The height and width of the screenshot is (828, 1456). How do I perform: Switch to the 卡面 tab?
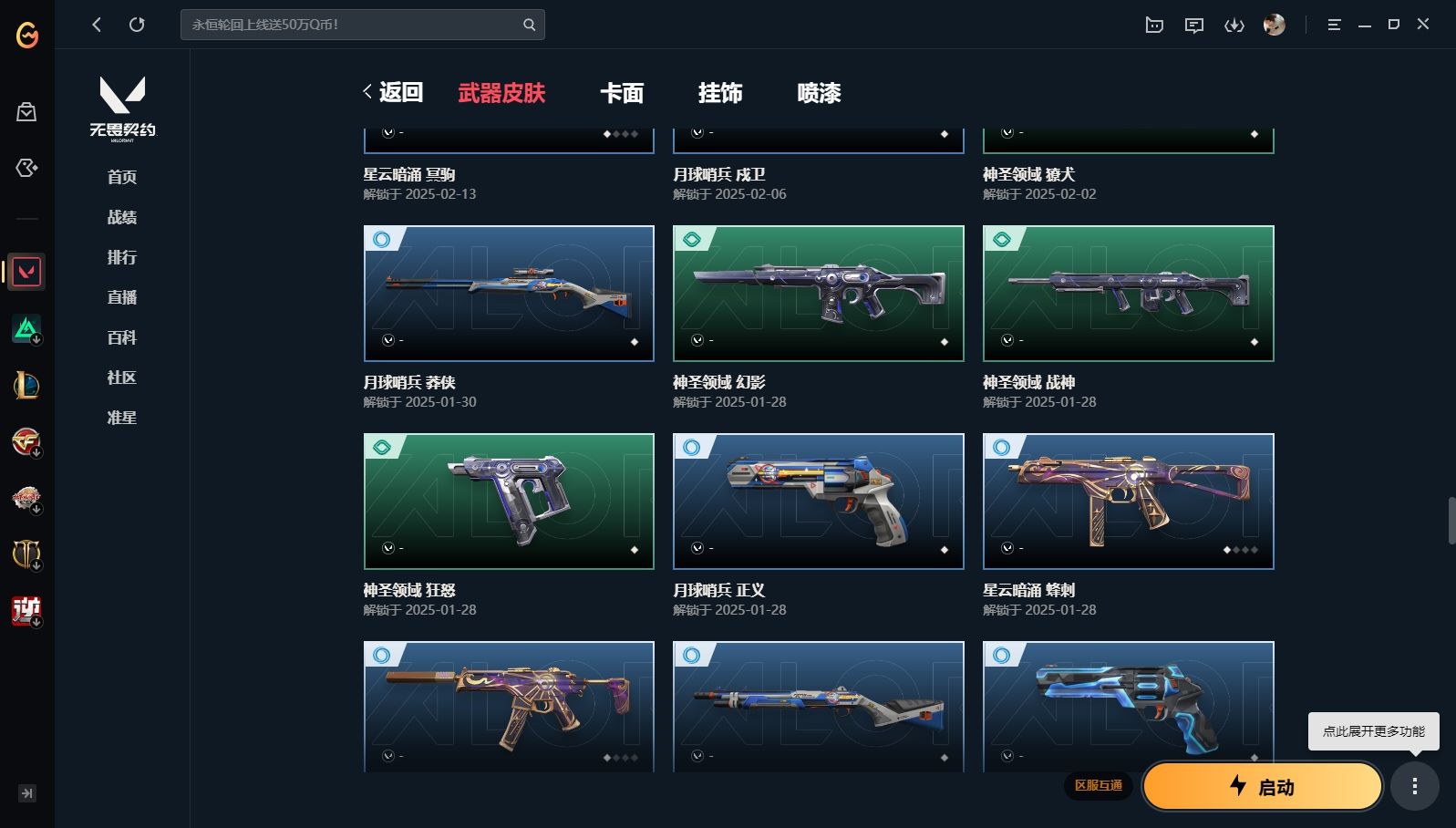pos(622,93)
